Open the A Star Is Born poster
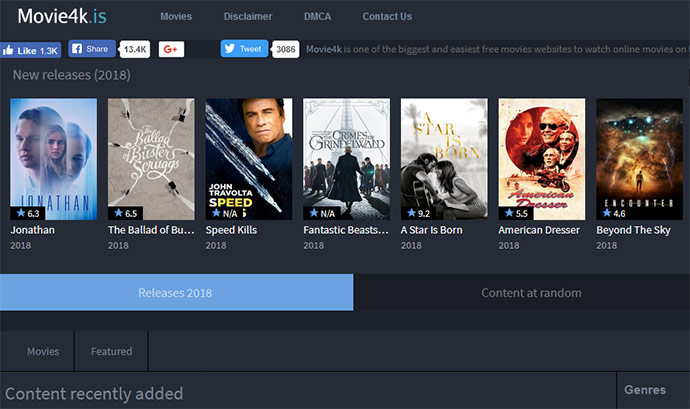The image size is (690, 409). 444,159
